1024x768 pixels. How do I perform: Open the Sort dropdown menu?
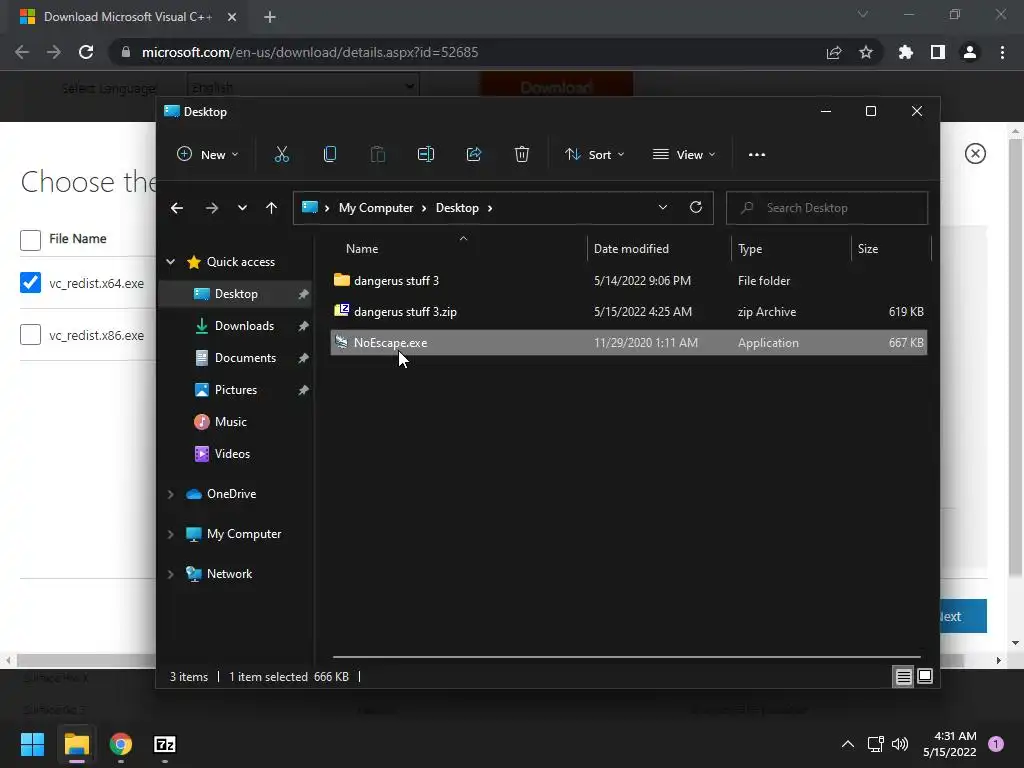594,155
